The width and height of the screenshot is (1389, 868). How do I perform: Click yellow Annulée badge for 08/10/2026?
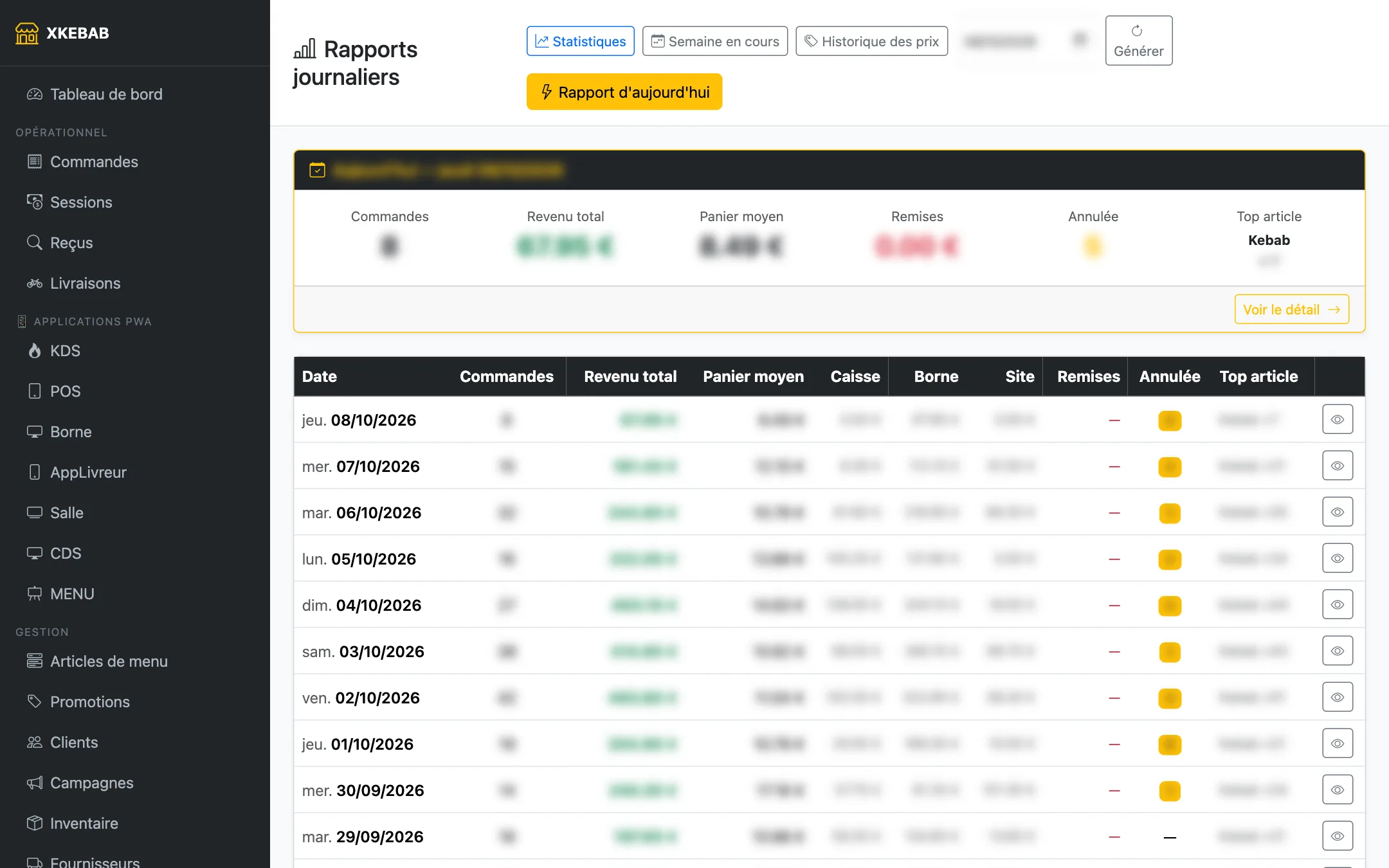(x=1170, y=420)
